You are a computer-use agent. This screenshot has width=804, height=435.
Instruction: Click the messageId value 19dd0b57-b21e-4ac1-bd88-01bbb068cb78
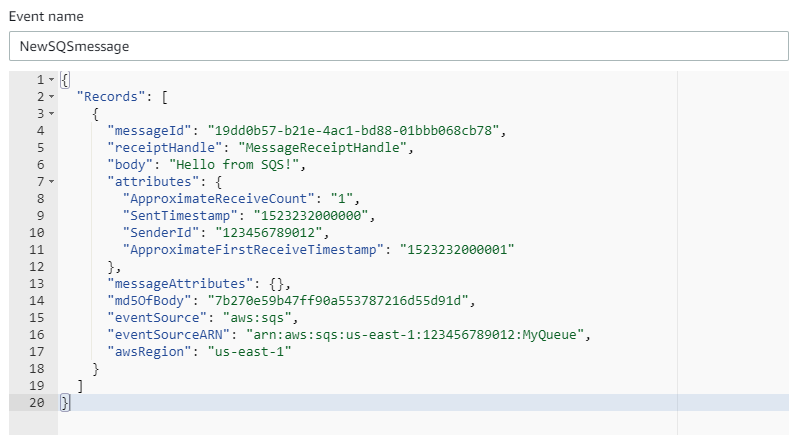(353, 131)
